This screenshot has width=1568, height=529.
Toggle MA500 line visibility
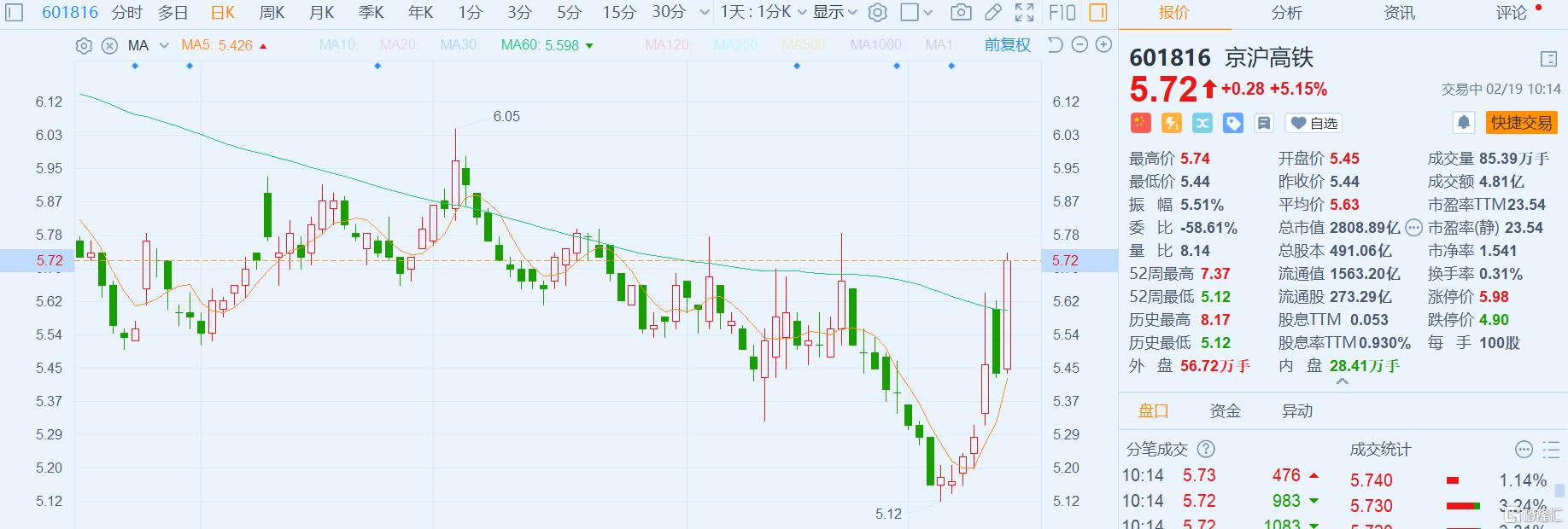pos(804,45)
